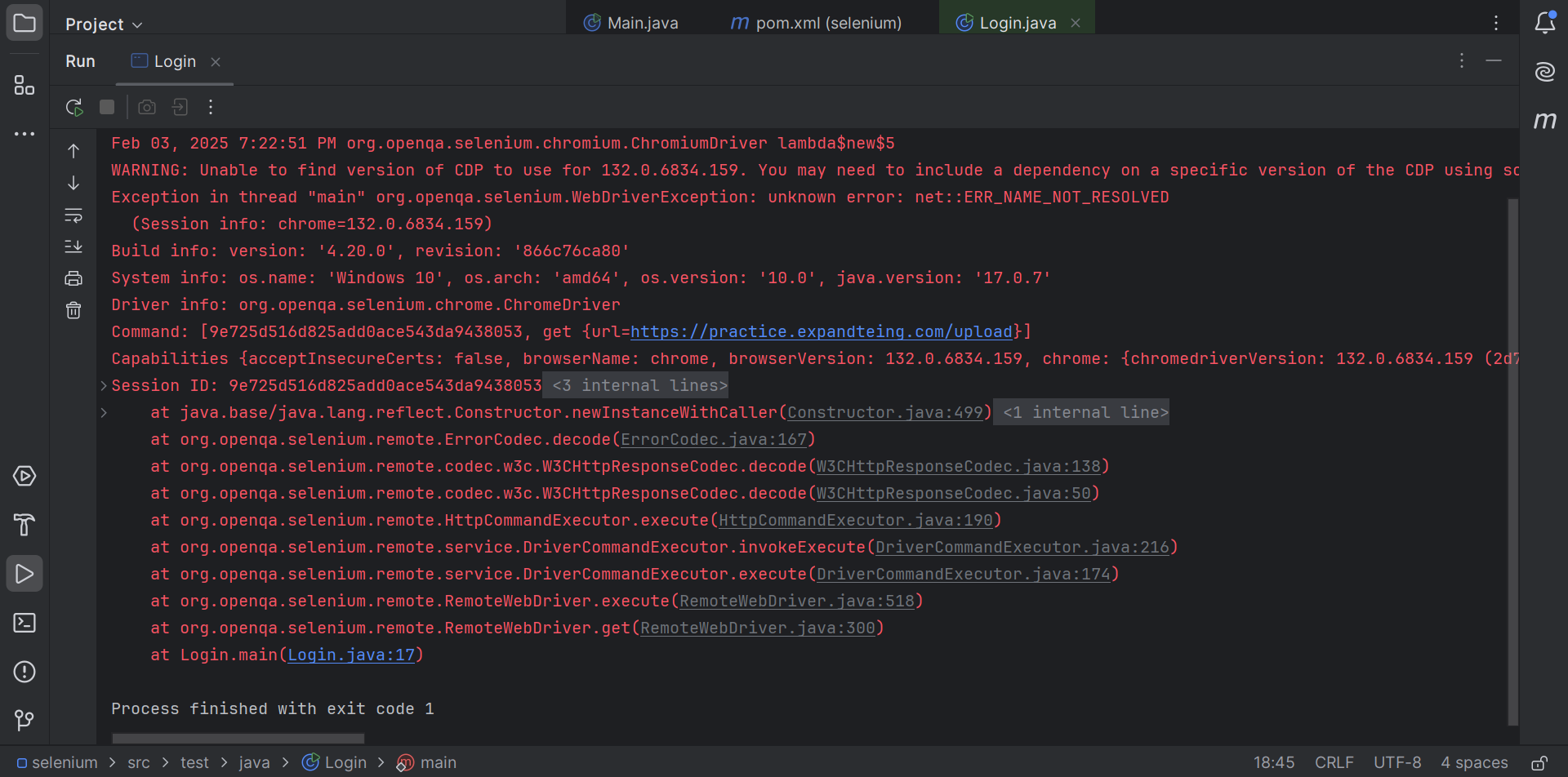Open the AI Assistant spiral icon
1568x777 pixels.
(1544, 72)
